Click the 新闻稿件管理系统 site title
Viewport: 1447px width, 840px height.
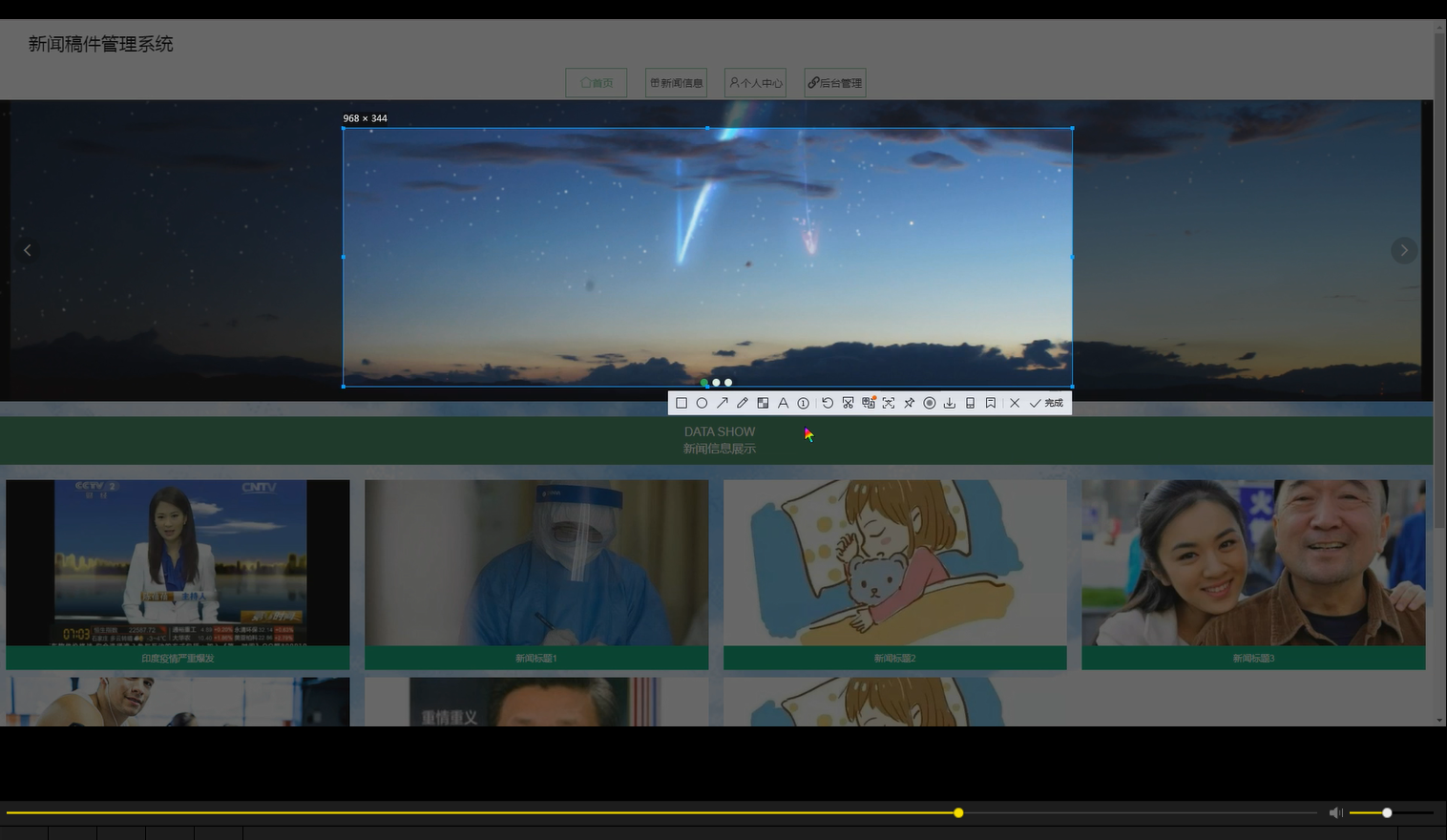click(101, 44)
